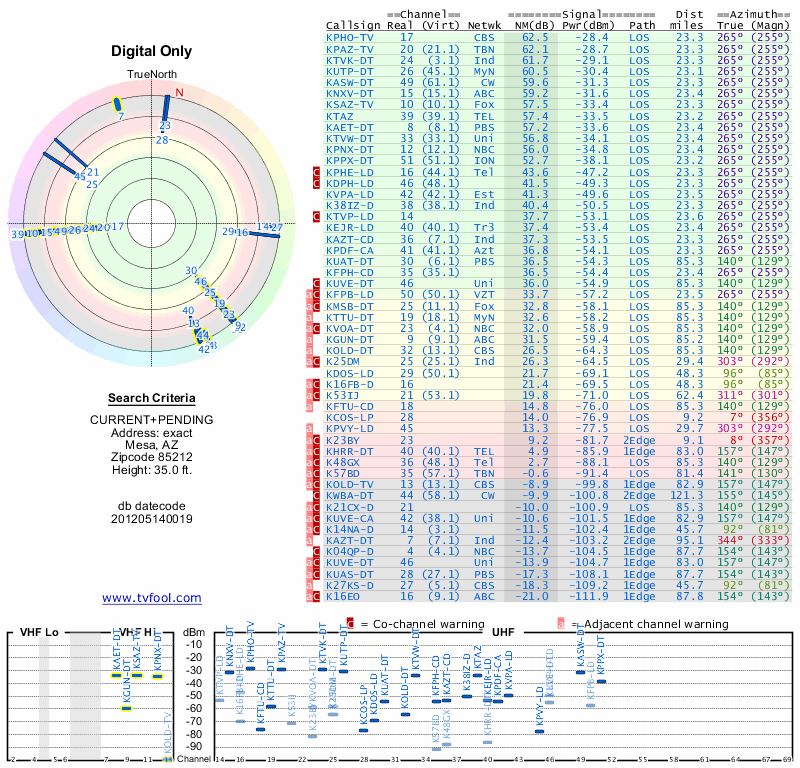Click the adjacent-channel badge beside KOLD-DT

coord(309,351)
